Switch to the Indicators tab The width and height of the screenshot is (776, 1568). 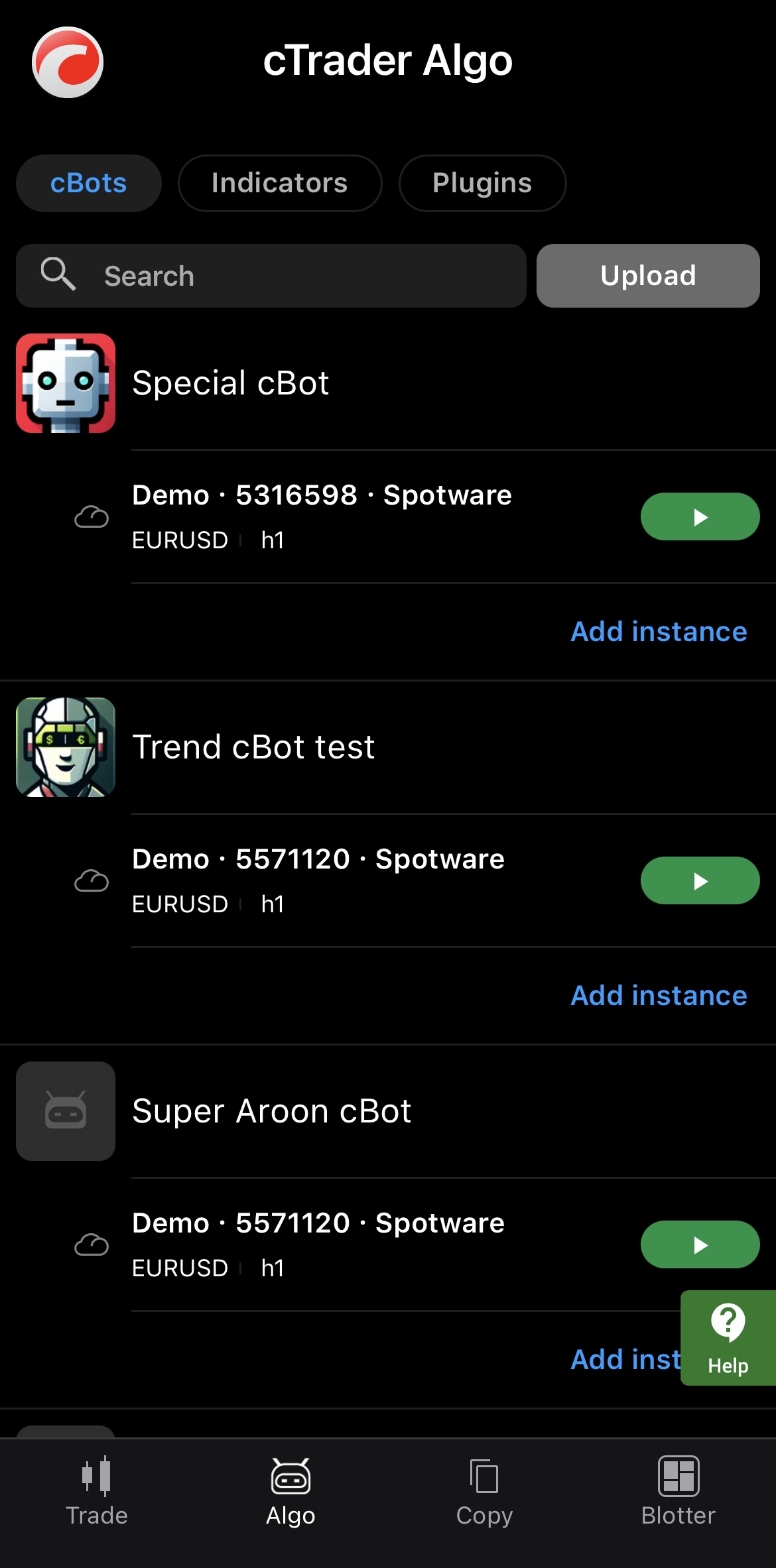[x=279, y=183]
